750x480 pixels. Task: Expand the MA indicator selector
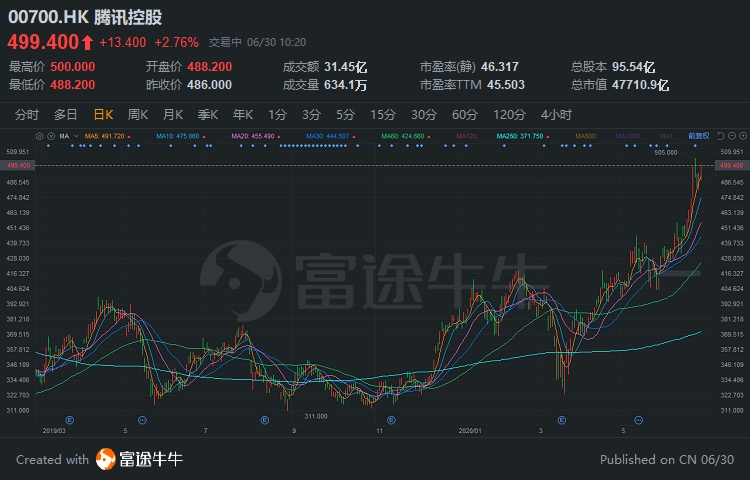(65, 135)
